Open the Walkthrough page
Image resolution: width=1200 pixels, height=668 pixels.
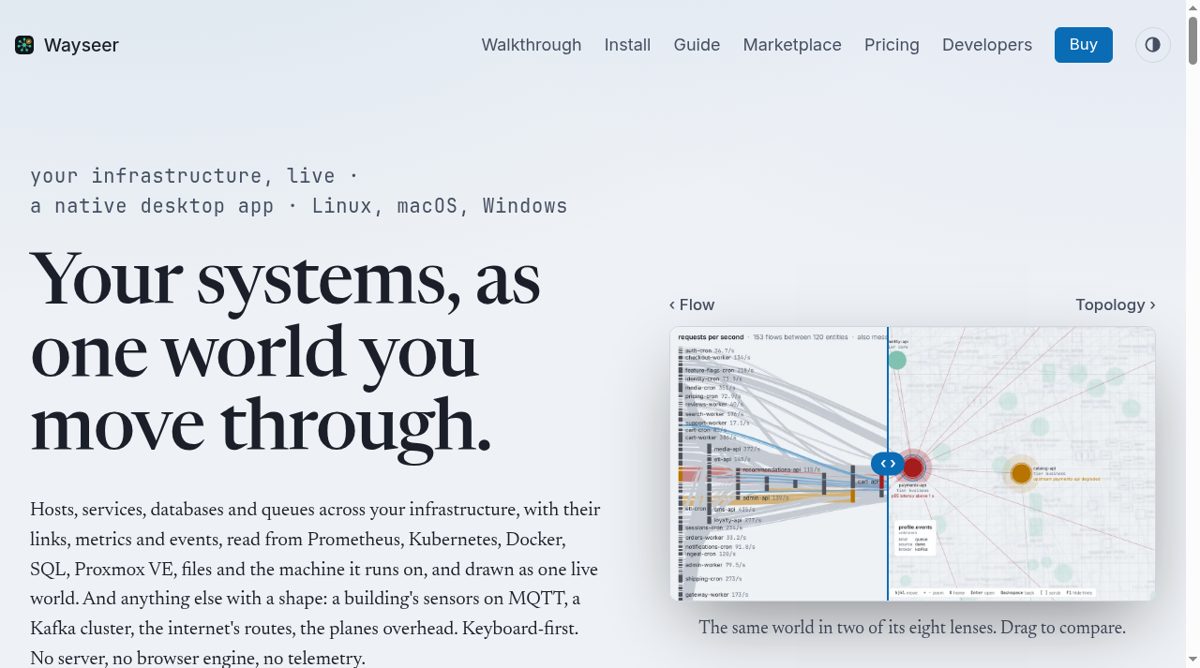[531, 45]
